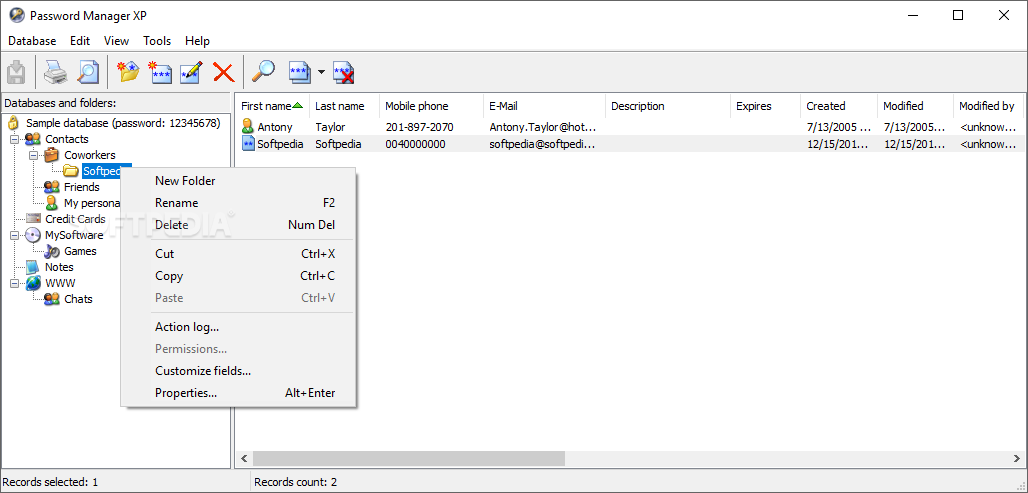Click the Taylor last name cell

pos(330,127)
